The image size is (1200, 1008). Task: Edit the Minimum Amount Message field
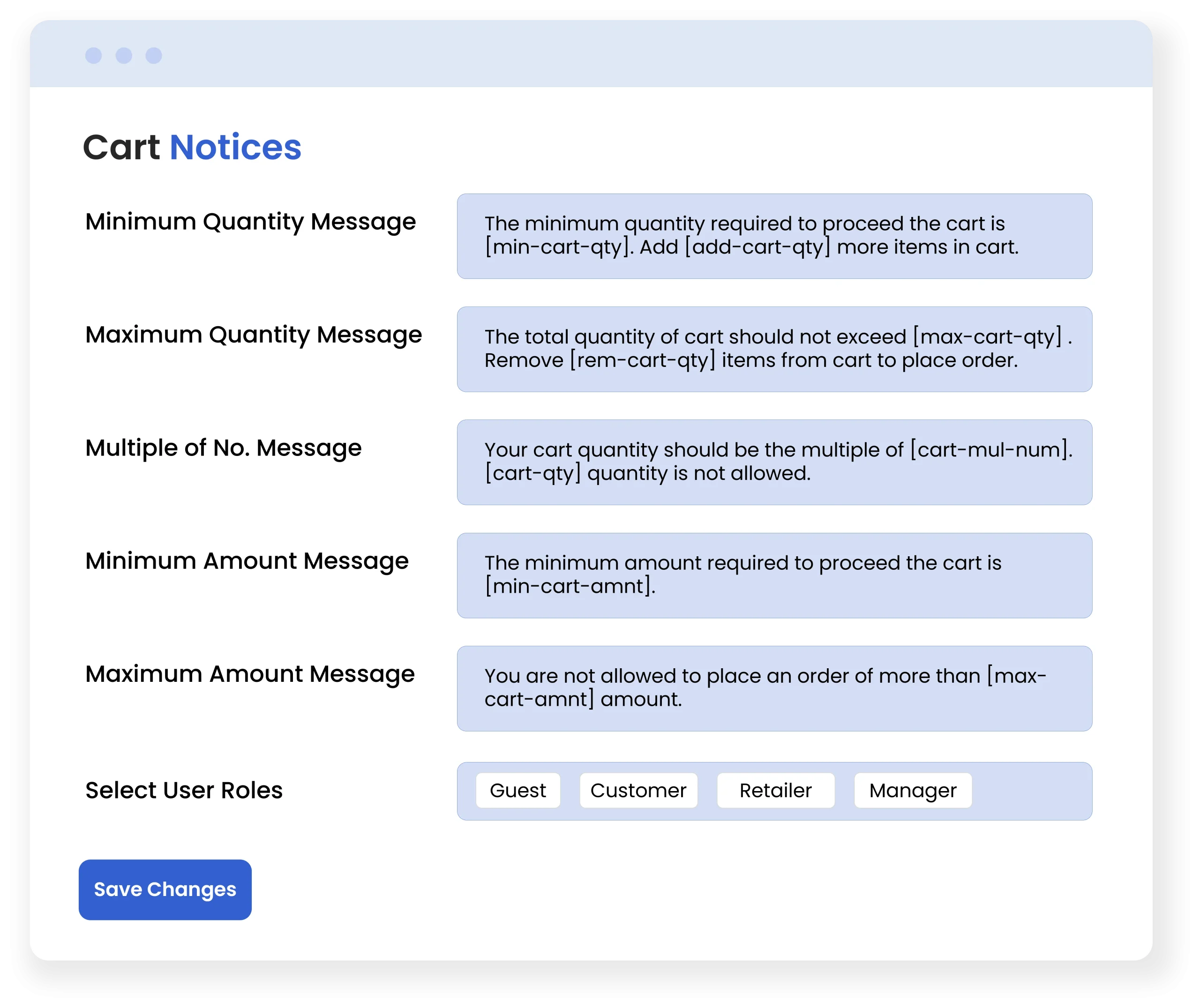click(774, 575)
